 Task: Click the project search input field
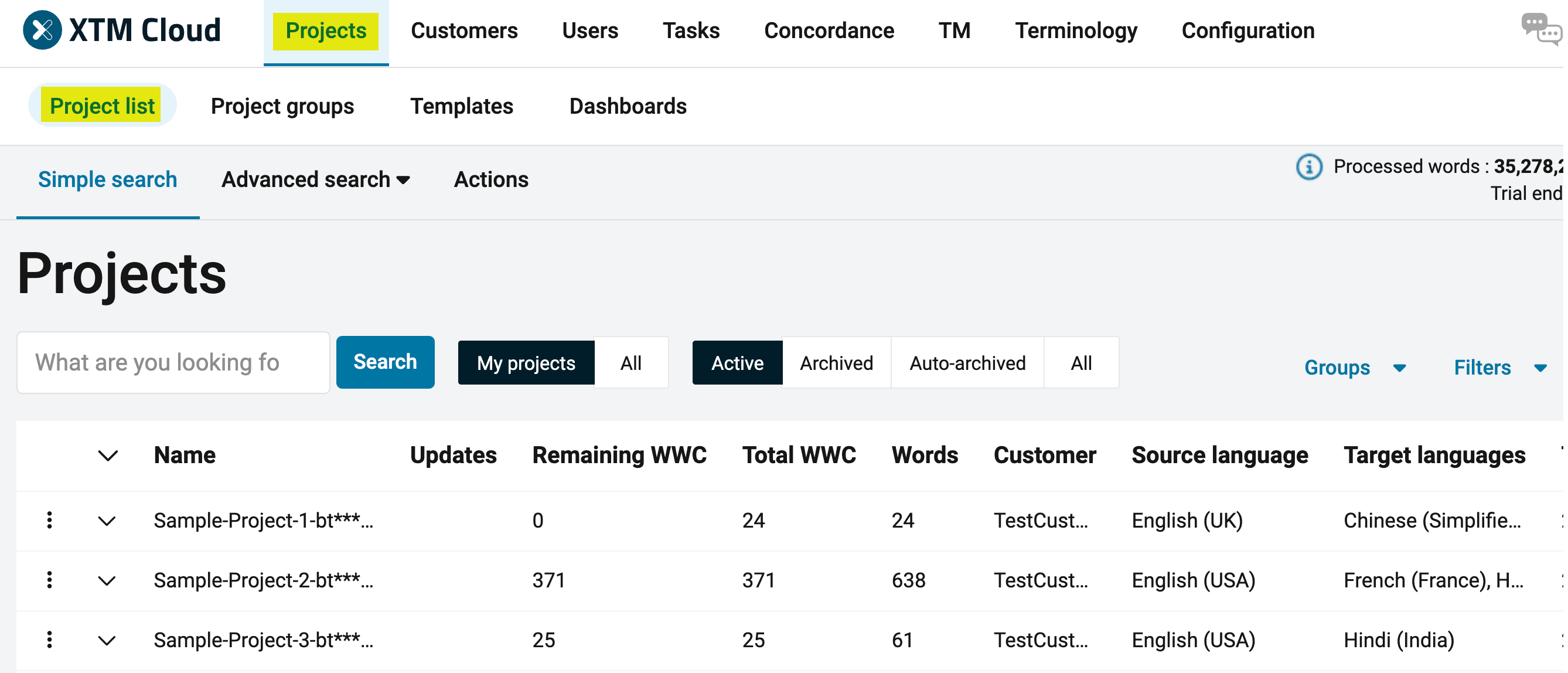click(173, 362)
